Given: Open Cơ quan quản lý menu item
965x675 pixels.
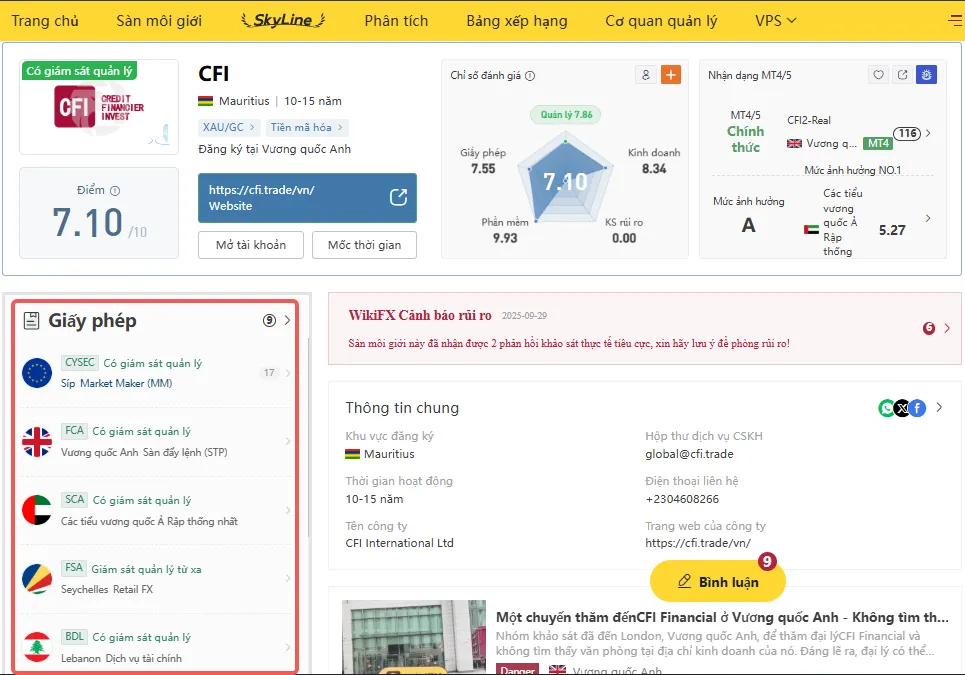Looking at the screenshot, I should (661, 20).
